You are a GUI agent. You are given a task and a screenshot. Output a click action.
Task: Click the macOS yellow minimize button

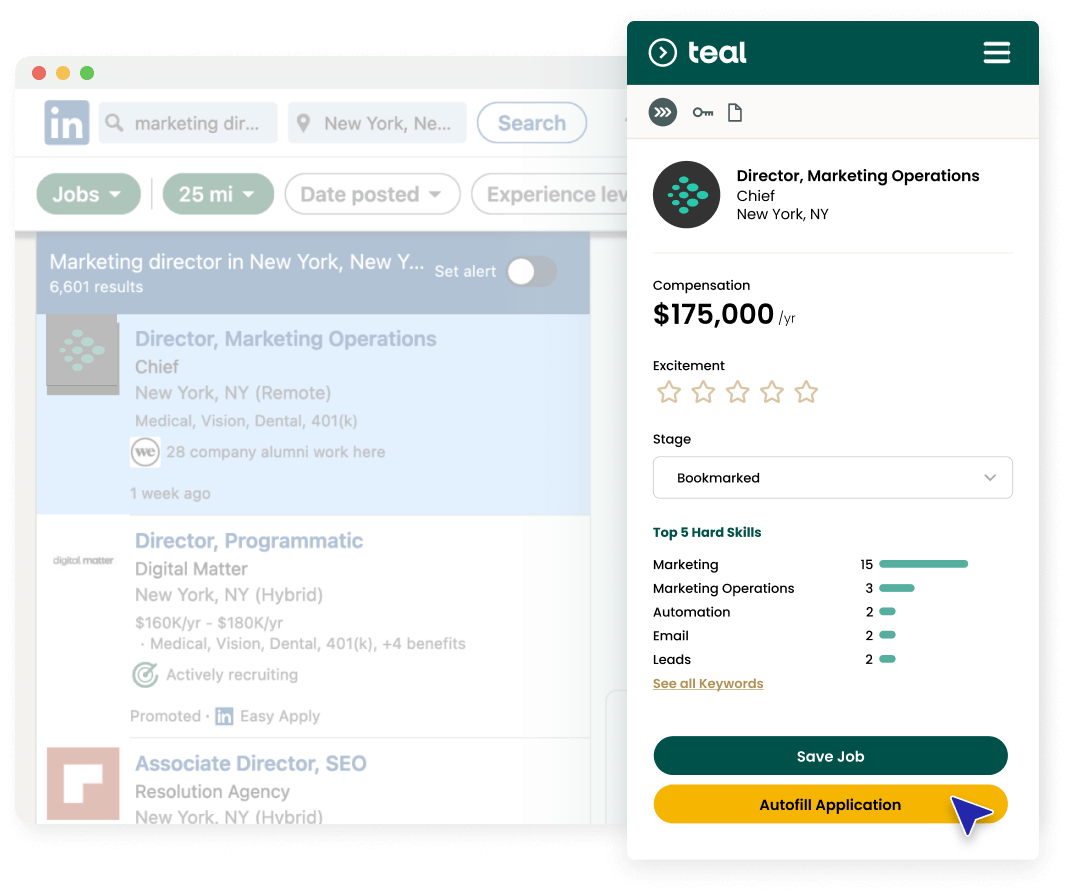[63, 73]
